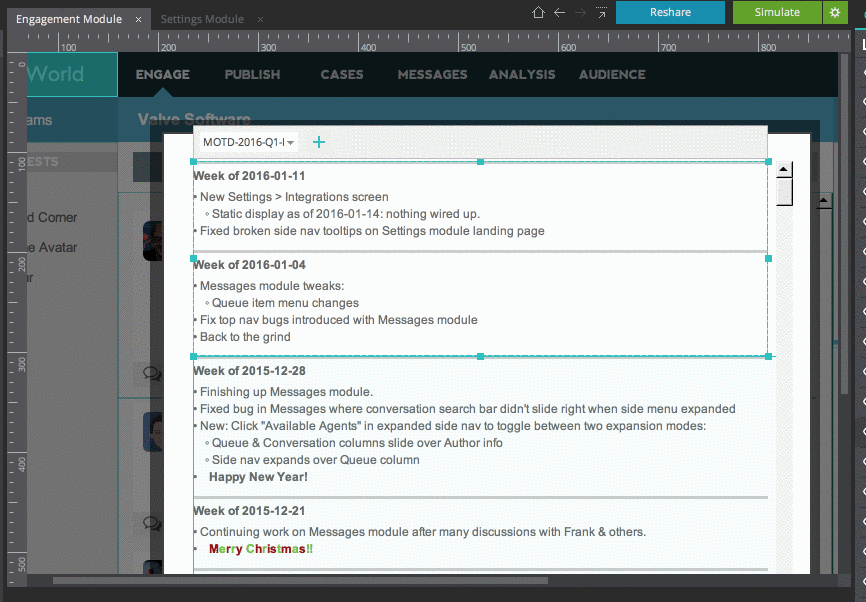The image size is (866, 602).
Task: Navigate back with the left arrow
Action: tap(559, 12)
